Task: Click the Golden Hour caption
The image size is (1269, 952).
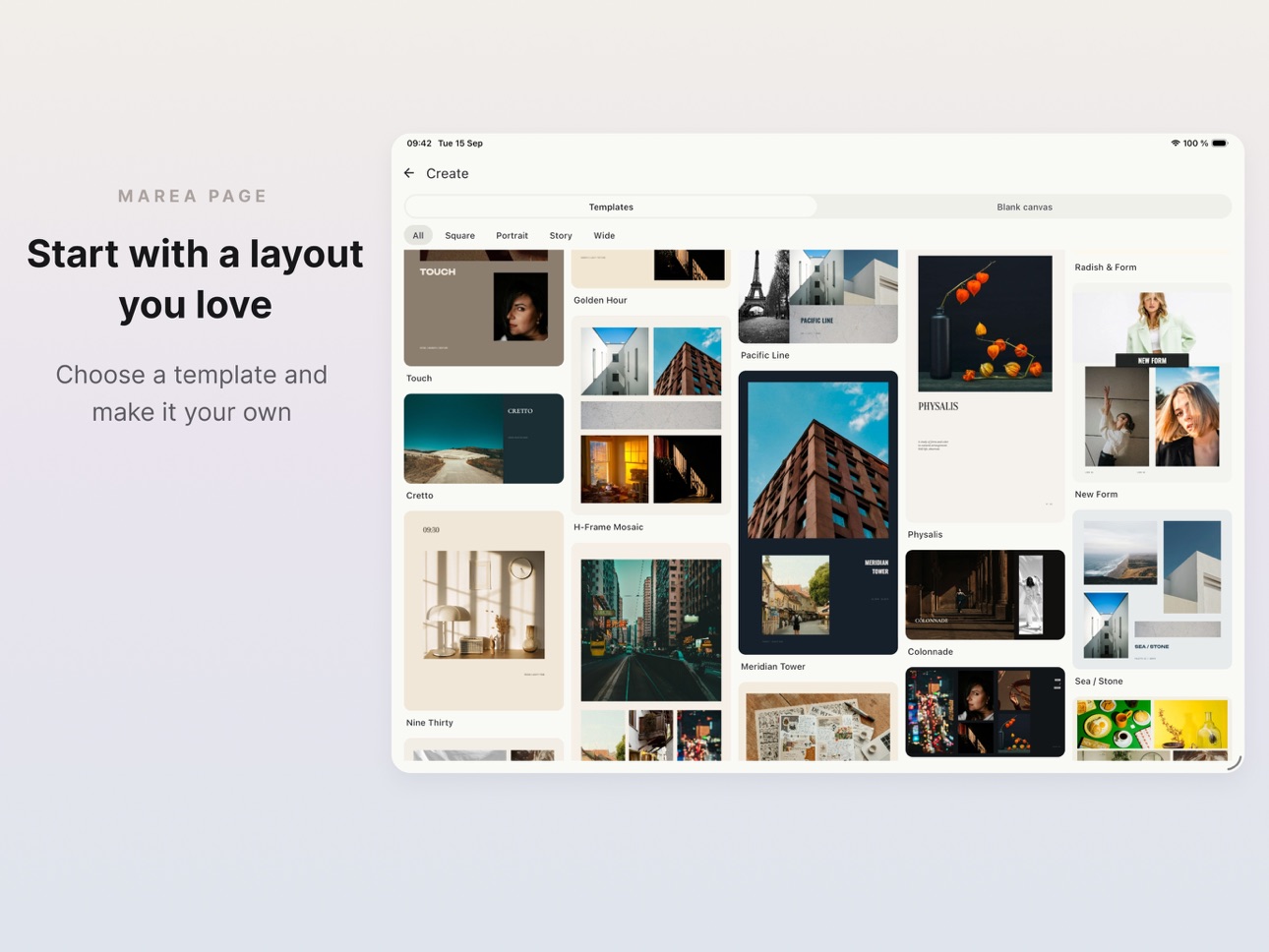Action: 600,301
